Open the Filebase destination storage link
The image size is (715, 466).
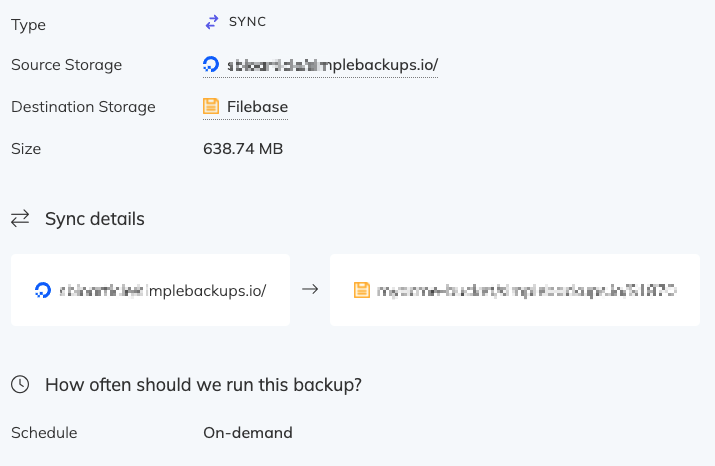(x=257, y=107)
